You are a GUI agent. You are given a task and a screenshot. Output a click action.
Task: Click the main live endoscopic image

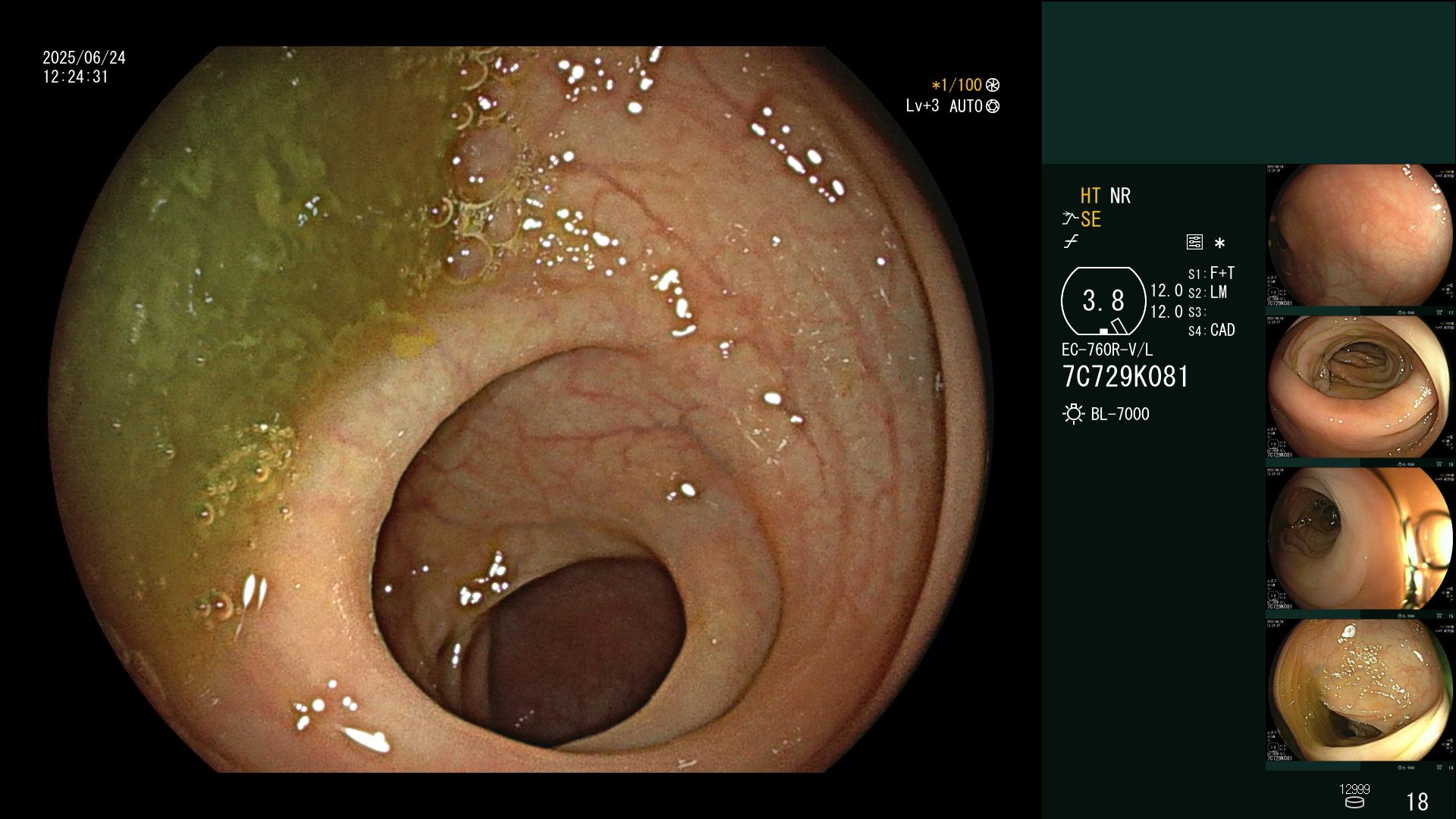pos(520,409)
